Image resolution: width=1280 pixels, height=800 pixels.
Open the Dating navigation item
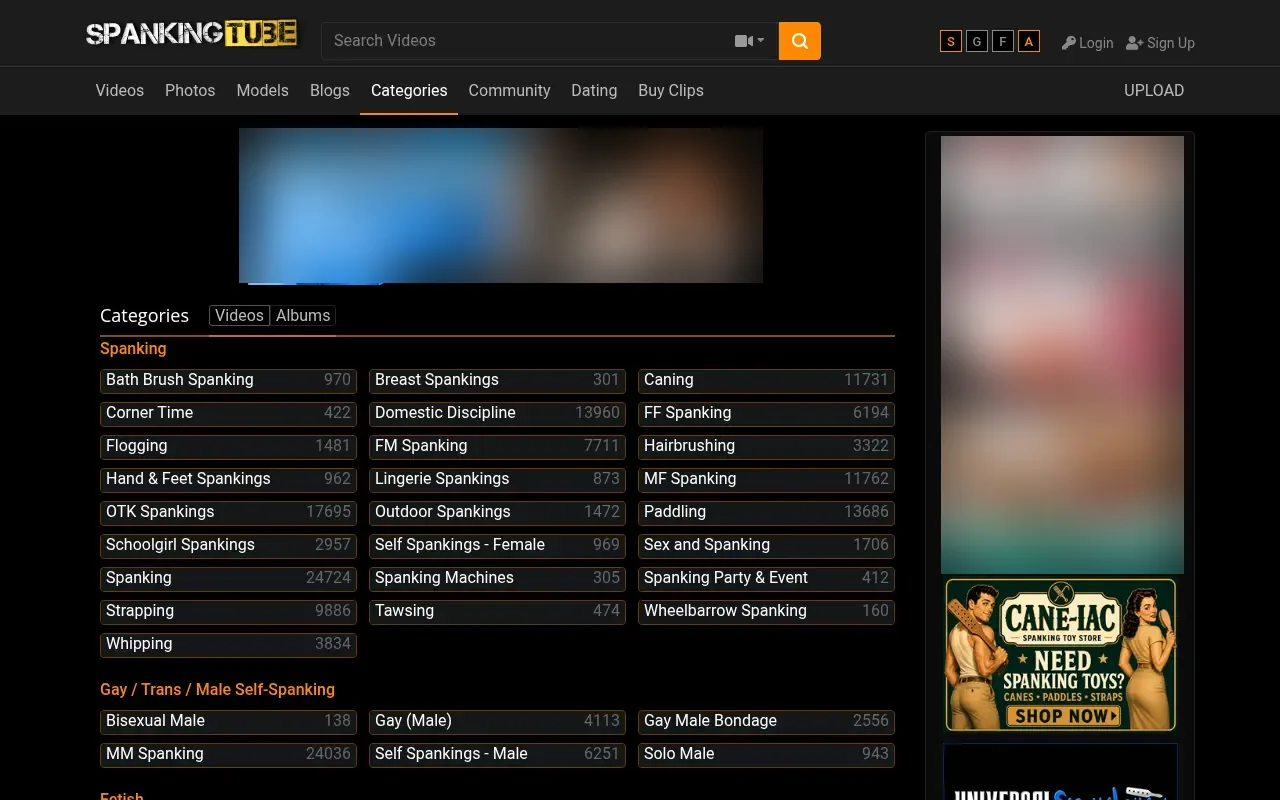pyautogui.click(x=594, y=90)
